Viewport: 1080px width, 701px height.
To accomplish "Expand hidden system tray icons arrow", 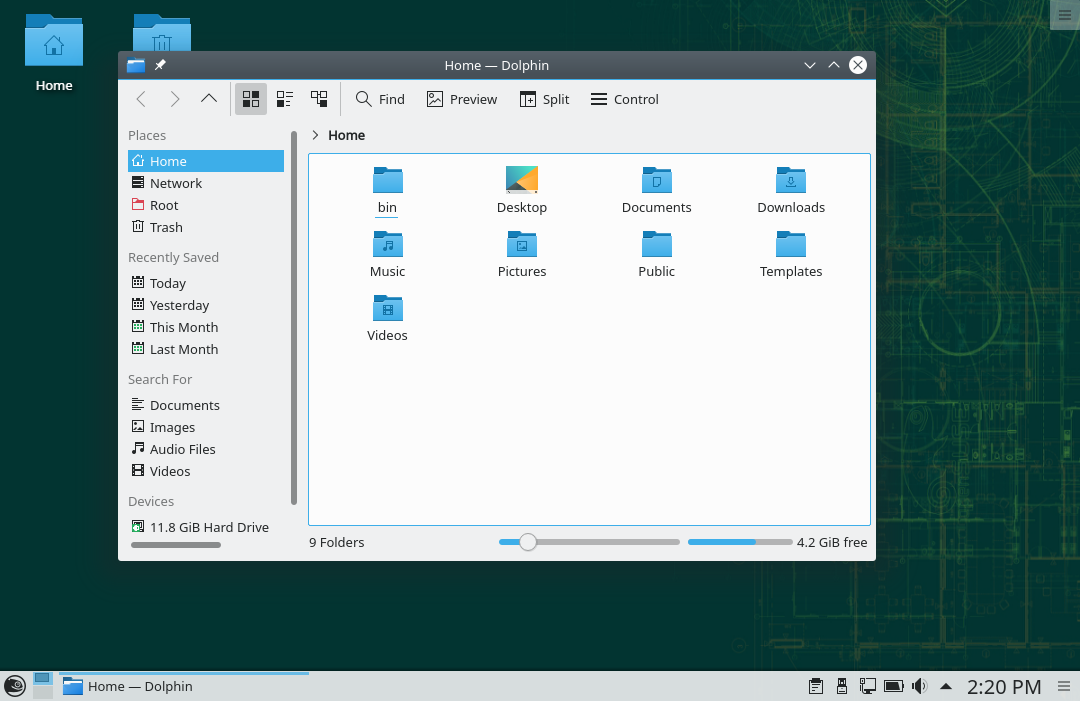I will tap(946, 686).
